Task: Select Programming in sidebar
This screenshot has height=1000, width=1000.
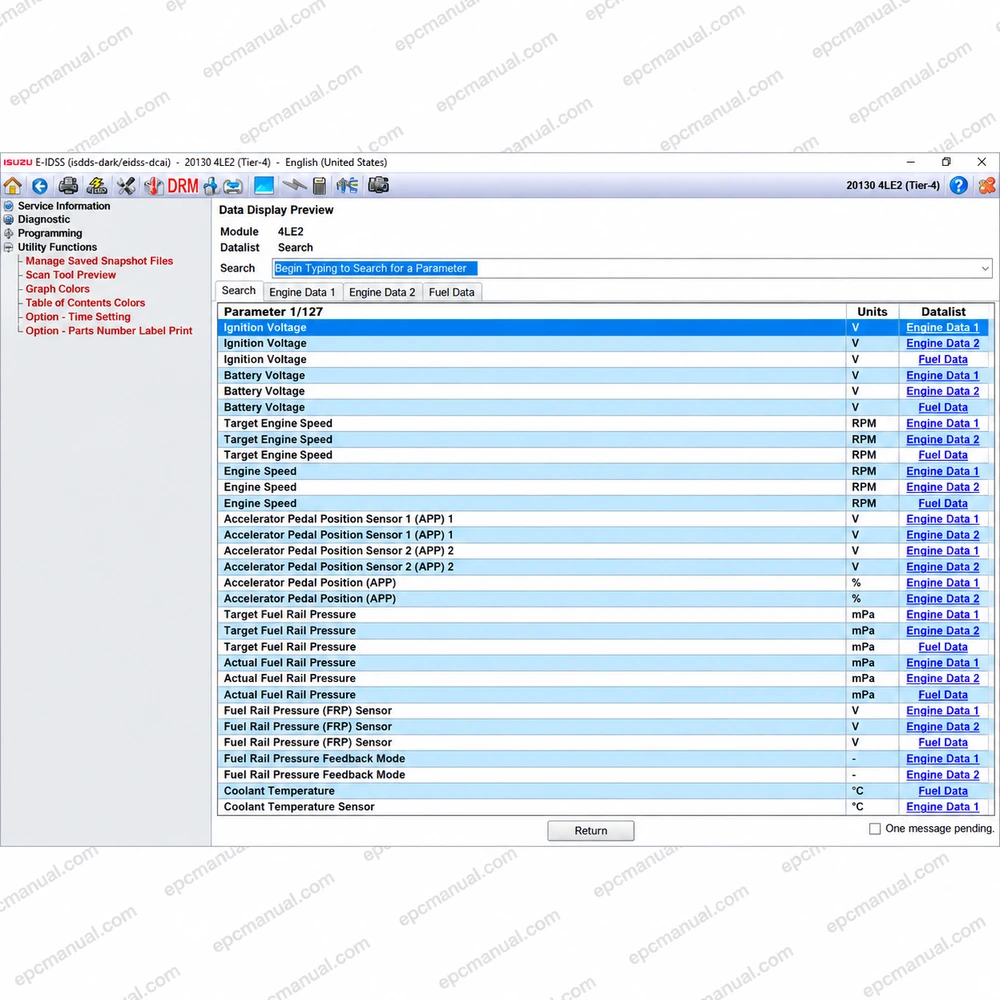Action: pos(50,233)
